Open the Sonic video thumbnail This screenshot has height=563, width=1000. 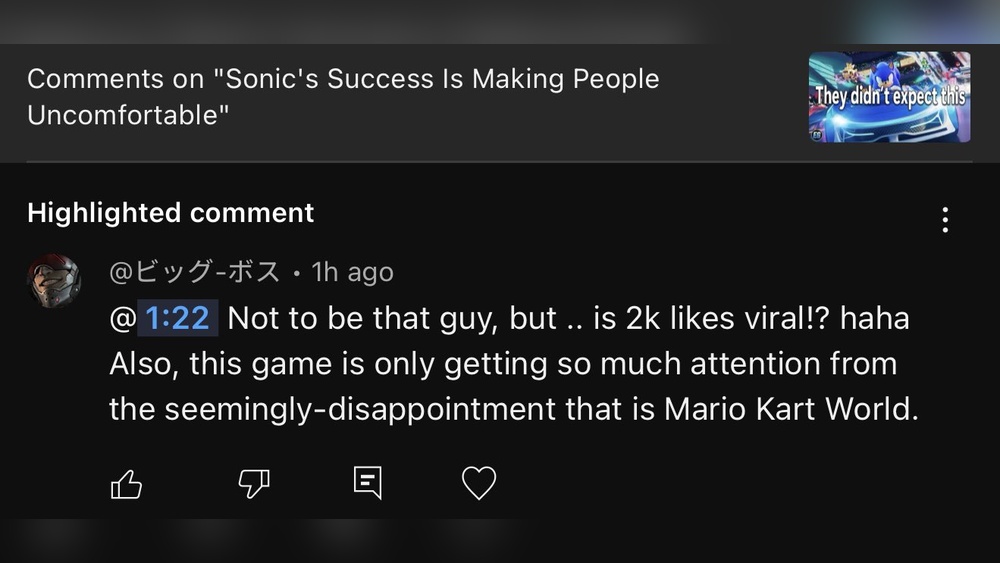click(889, 97)
